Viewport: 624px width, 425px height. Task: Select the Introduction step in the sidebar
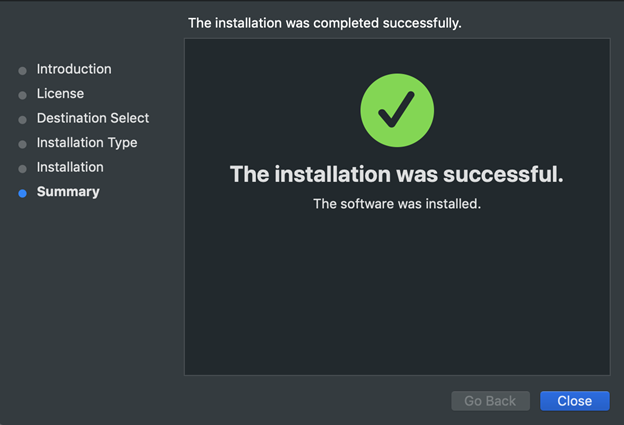click(74, 69)
